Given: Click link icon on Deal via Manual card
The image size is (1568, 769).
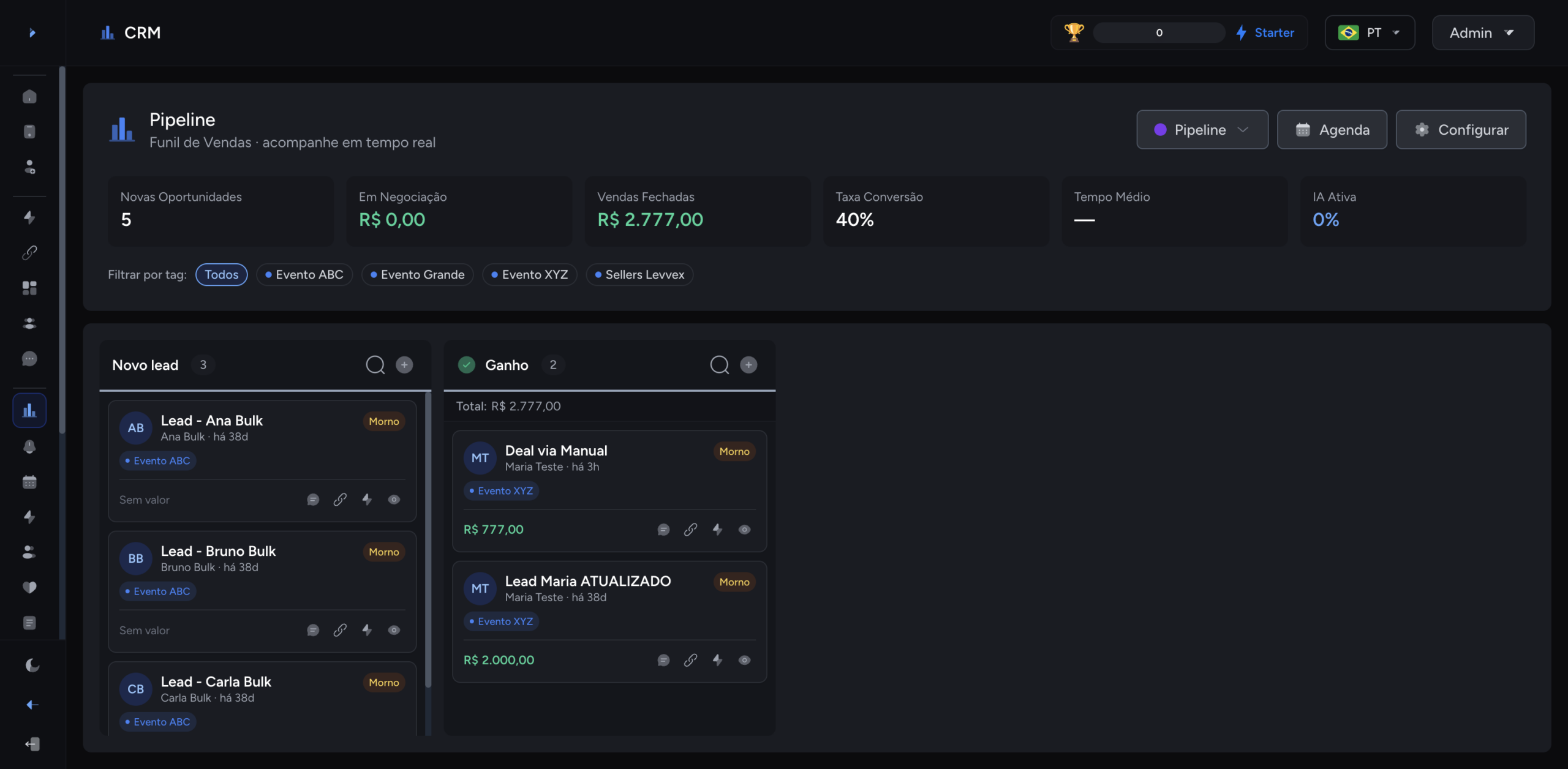Looking at the screenshot, I should (x=690, y=530).
